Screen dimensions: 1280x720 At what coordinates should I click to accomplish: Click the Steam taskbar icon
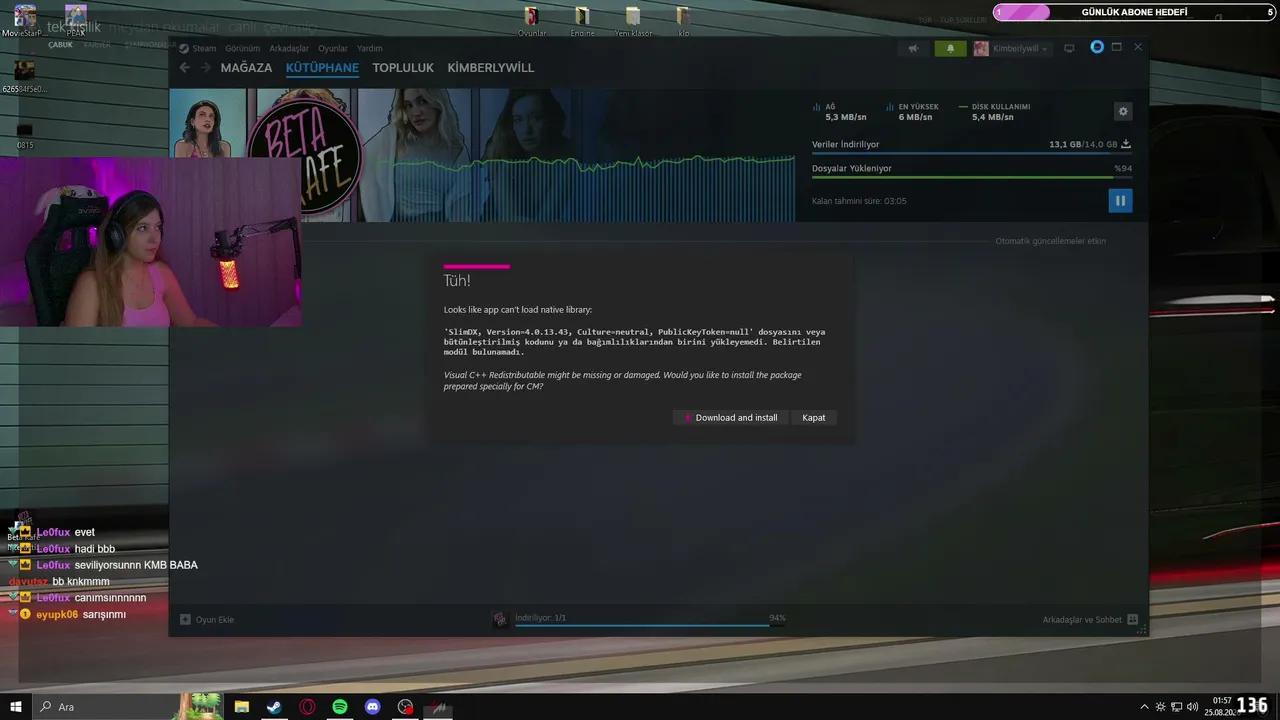(x=274, y=707)
